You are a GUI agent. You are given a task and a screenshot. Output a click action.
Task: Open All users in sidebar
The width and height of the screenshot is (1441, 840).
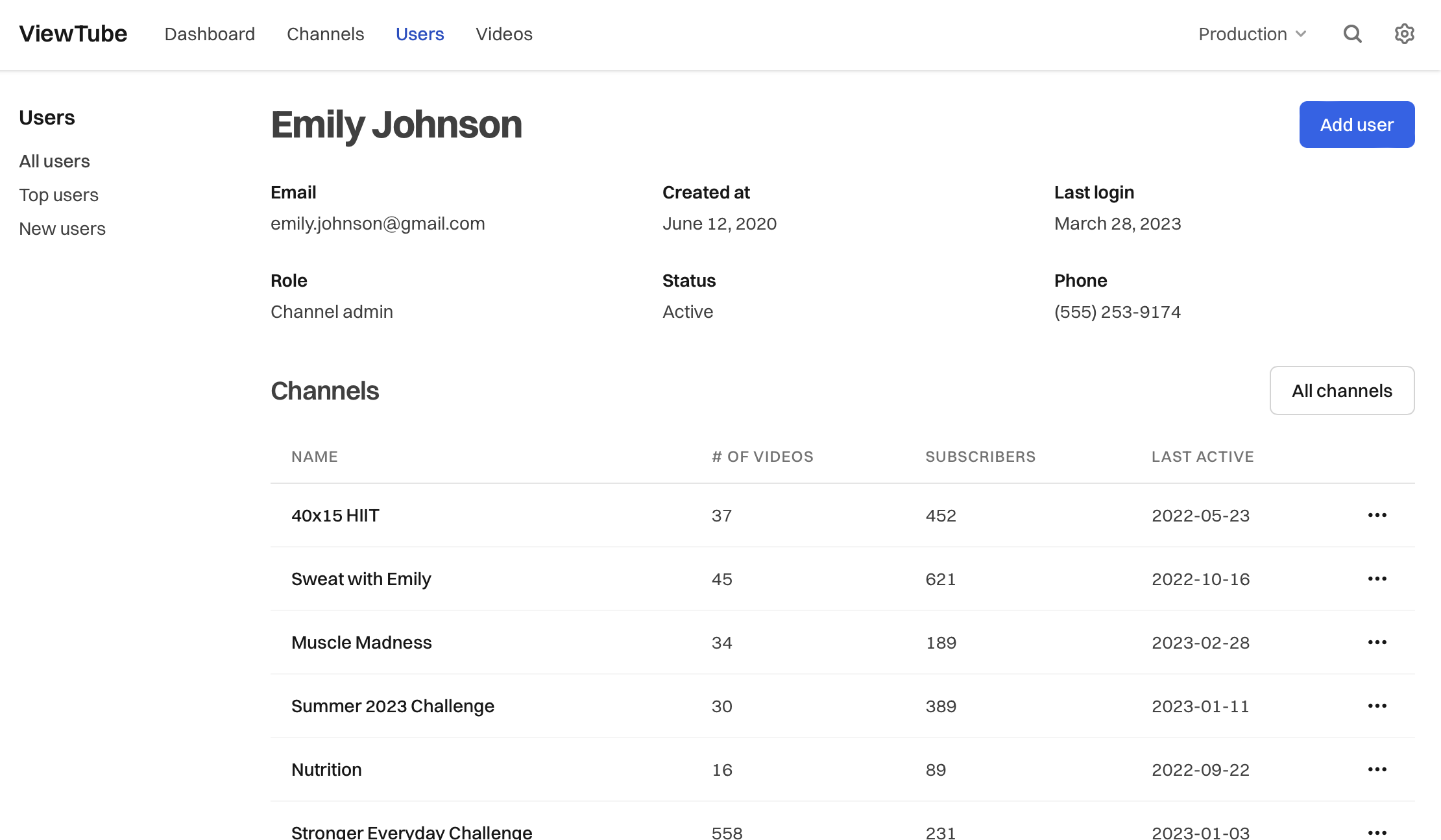coord(54,161)
